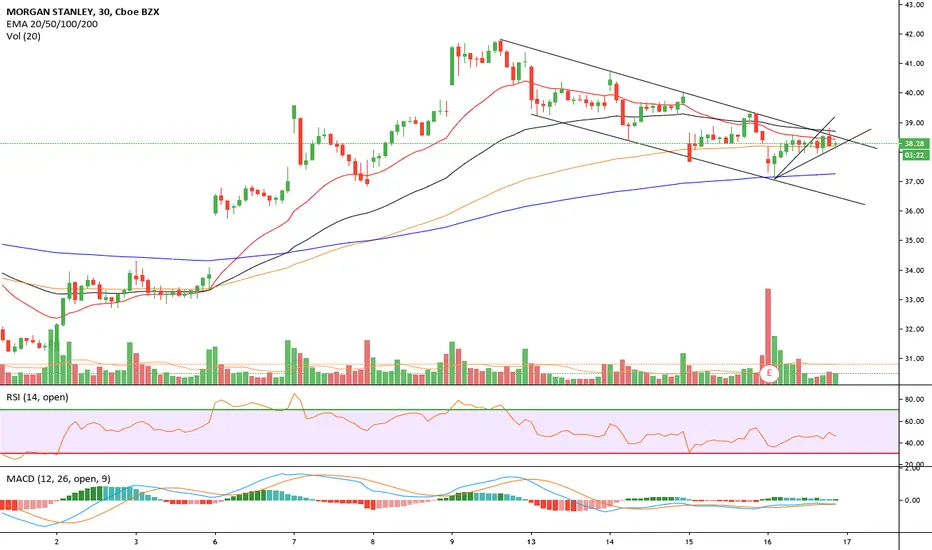The height and width of the screenshot is (550, 932).
Task: Click the countdown timer label 03:22
Action: [x=914, y=155]
